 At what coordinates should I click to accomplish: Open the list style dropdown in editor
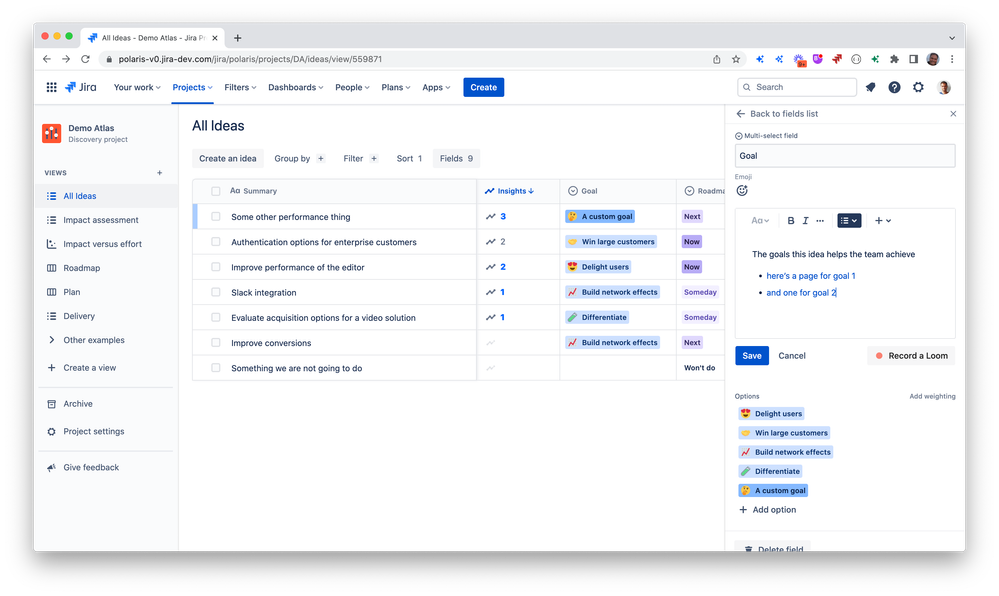click(x=849, y=221)
